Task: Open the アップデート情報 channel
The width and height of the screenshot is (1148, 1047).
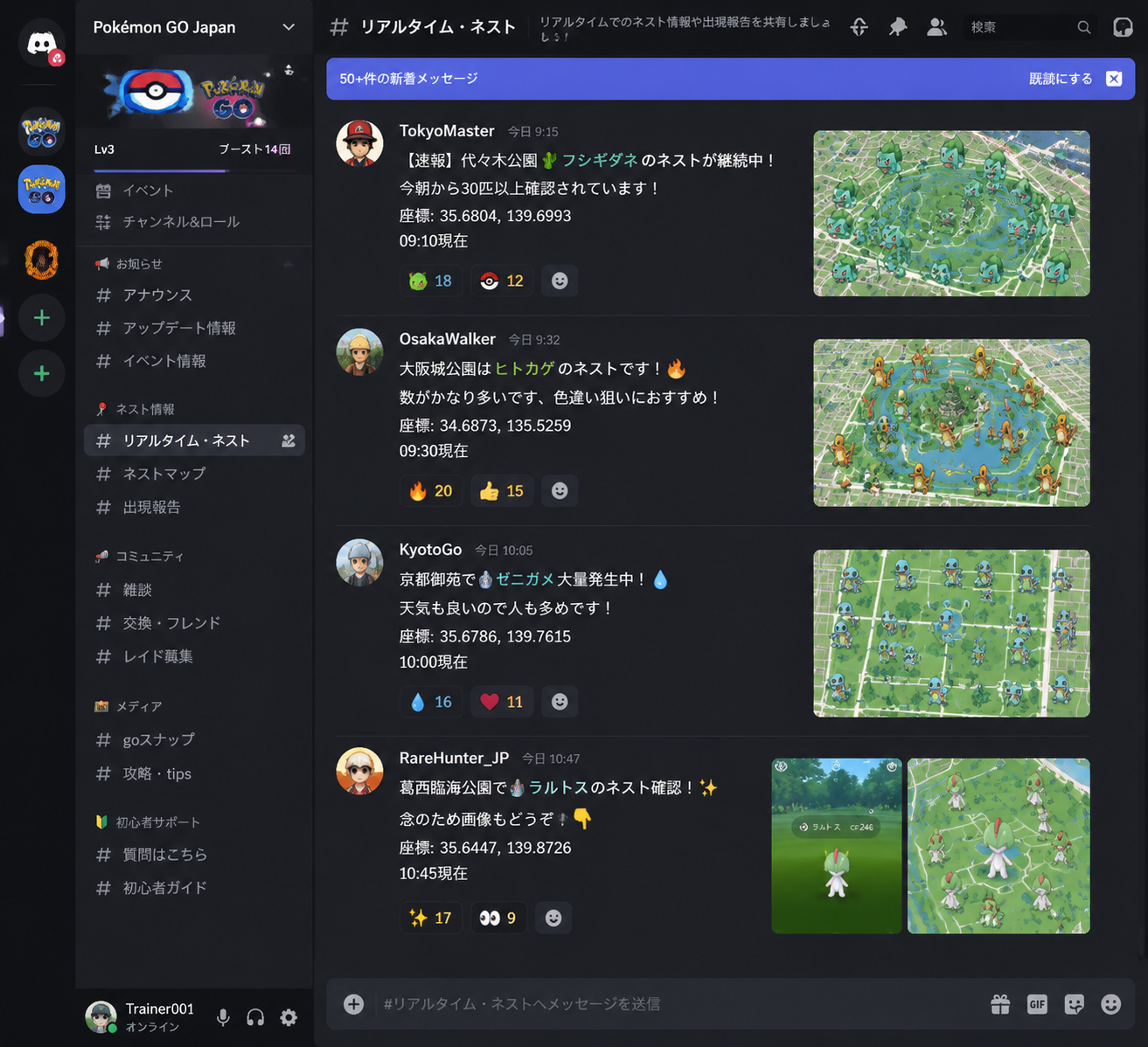Action: [x=194, y=329]
